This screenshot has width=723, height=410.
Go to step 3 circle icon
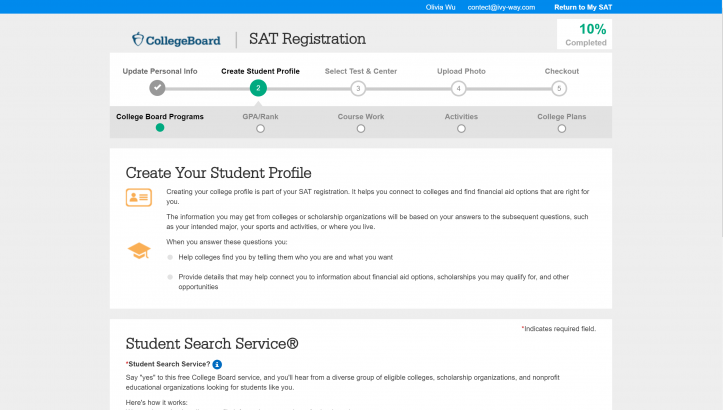click(x=358, y=88)
